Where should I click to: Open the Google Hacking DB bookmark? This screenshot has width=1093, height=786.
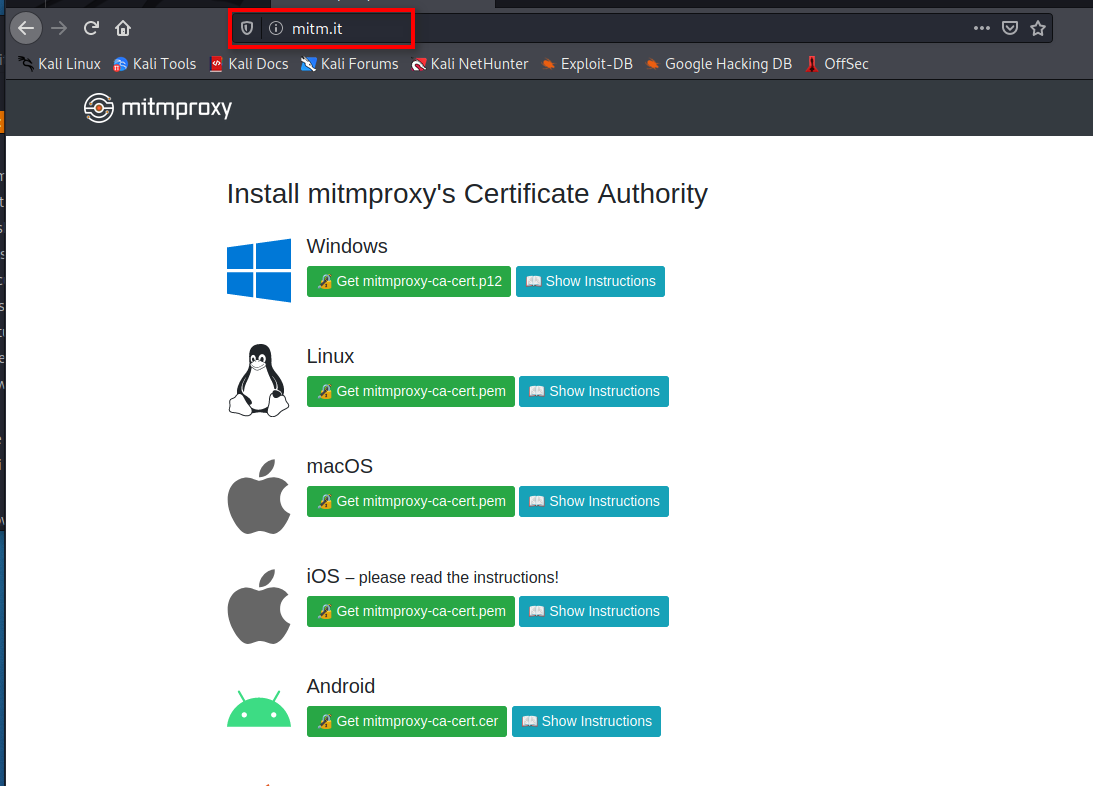pos(718,64)
